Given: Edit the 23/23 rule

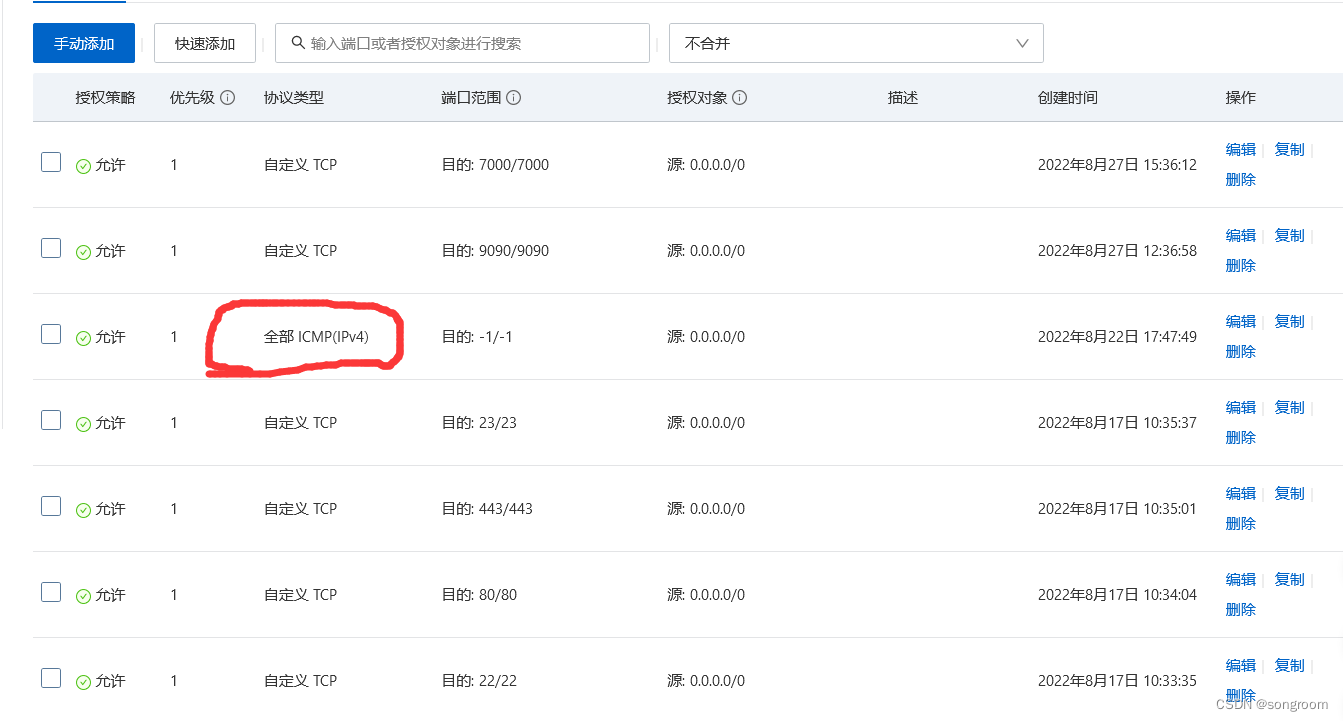Looking at the screenshot, I should [1241, 408].
